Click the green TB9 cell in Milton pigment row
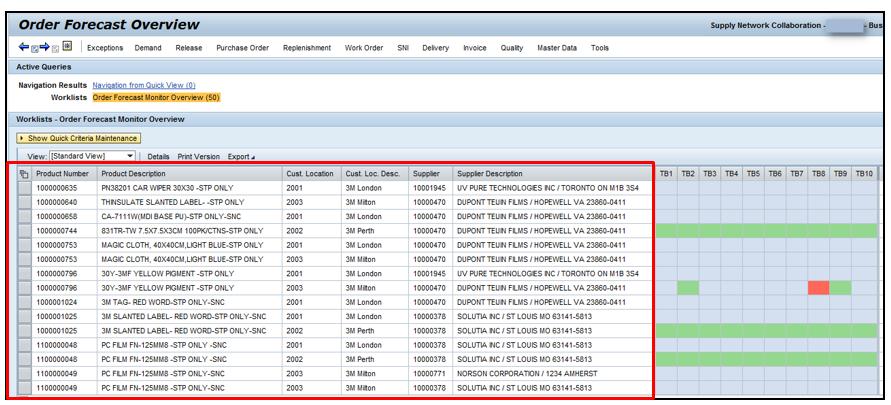891x405 pixels. click(x=840, y=288)
